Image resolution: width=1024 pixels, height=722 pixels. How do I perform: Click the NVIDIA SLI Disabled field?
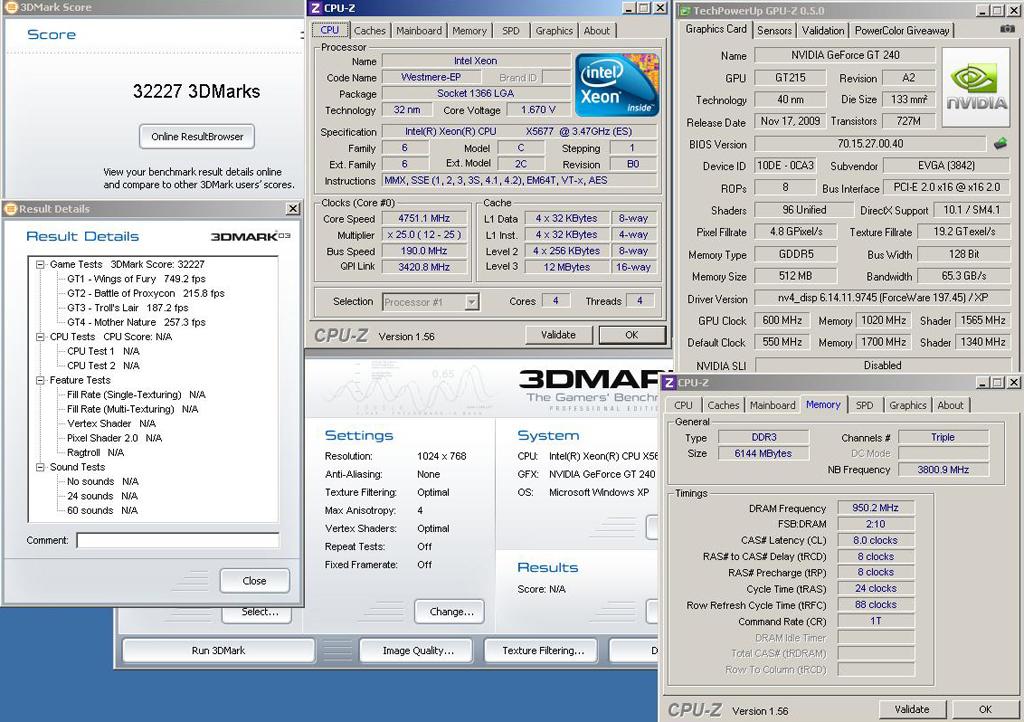tap(882, 366)
